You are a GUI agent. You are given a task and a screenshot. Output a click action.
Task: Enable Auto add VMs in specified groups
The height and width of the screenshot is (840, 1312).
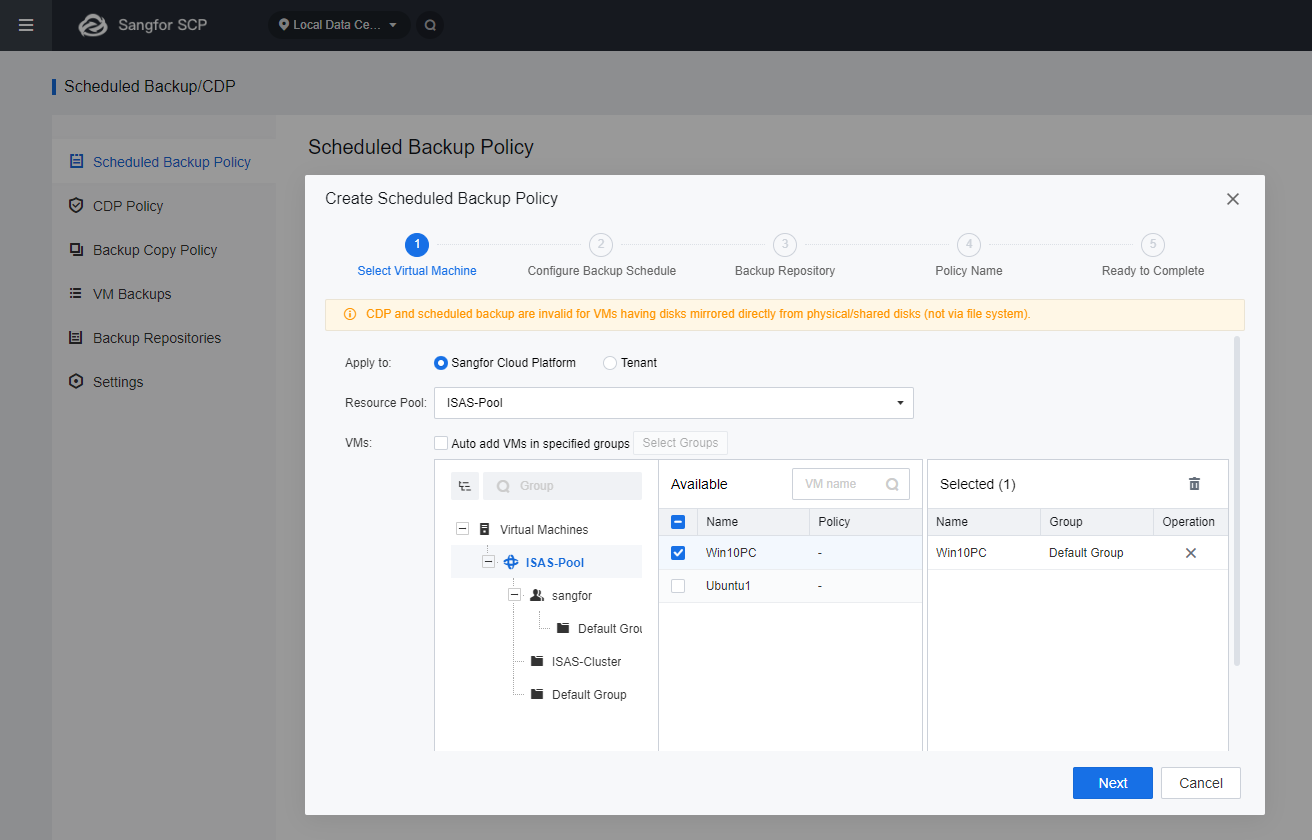(441, 443)
